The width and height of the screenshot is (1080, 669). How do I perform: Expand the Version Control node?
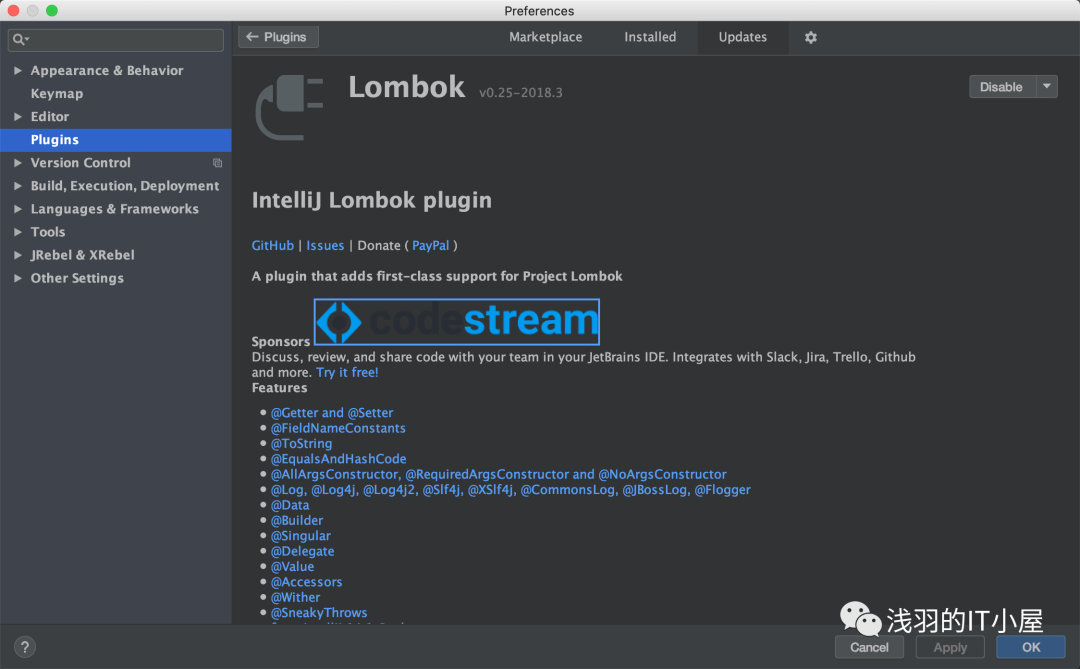[18, 163]
